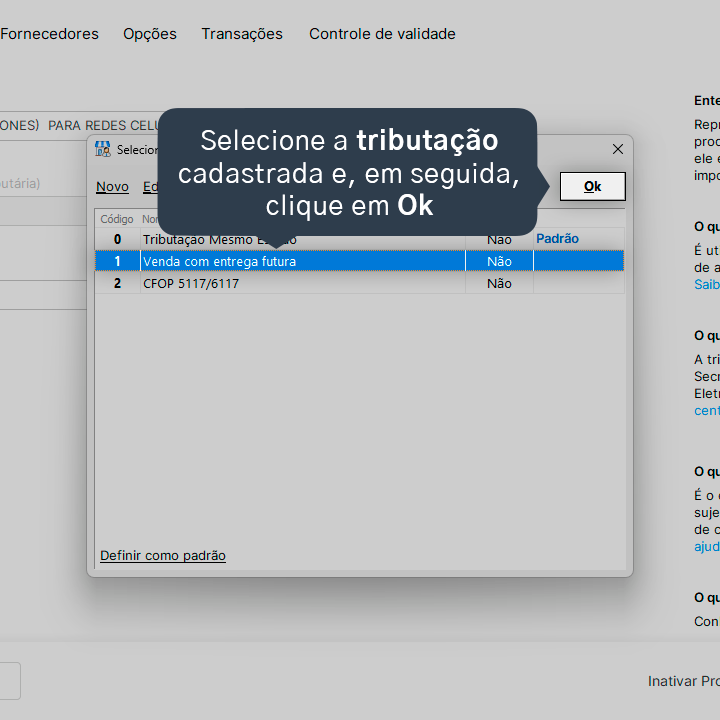Click the Definir como padrão link
The width and height of the screenshot is (720, 720).
(163, 556)
